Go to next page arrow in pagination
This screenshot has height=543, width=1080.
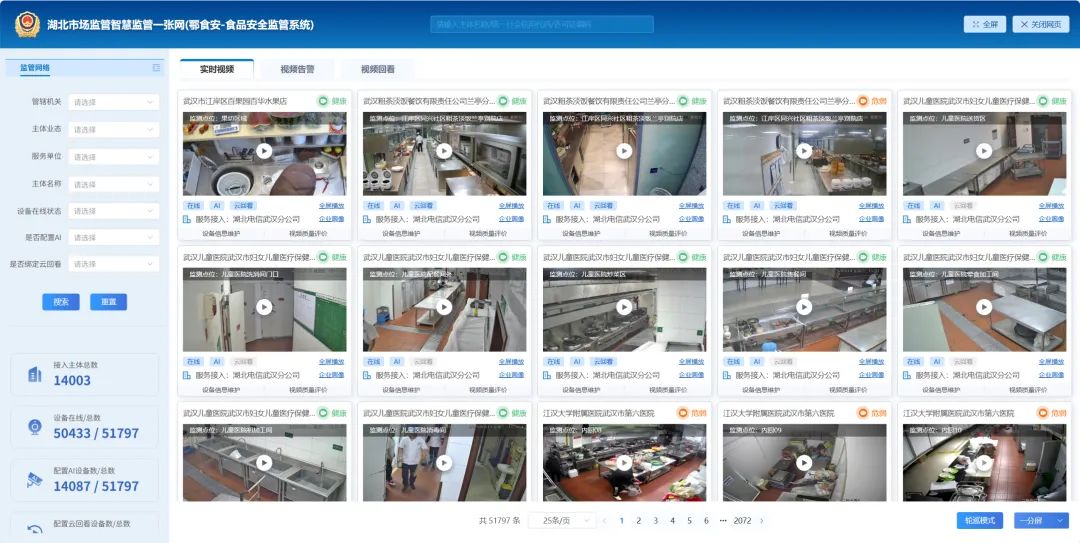point(762,521)
